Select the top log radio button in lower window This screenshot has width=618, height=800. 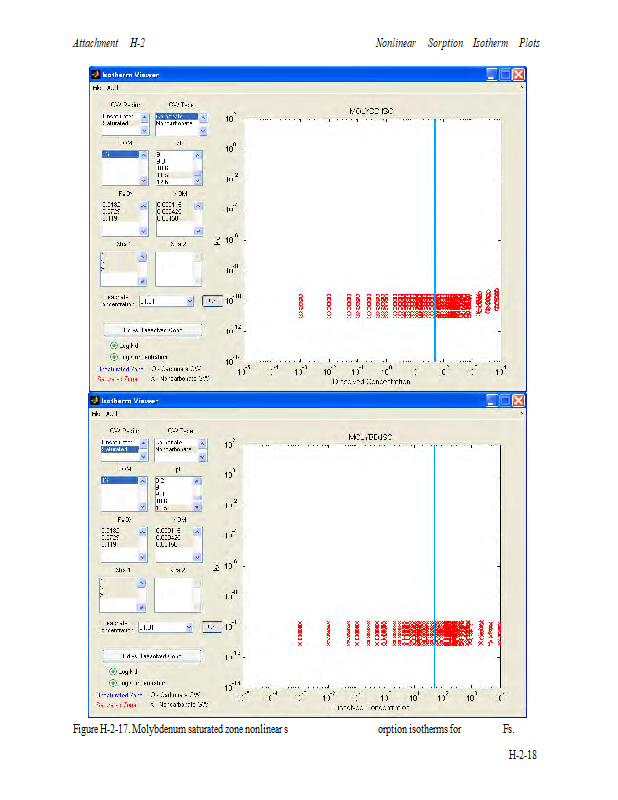point(114,671)
